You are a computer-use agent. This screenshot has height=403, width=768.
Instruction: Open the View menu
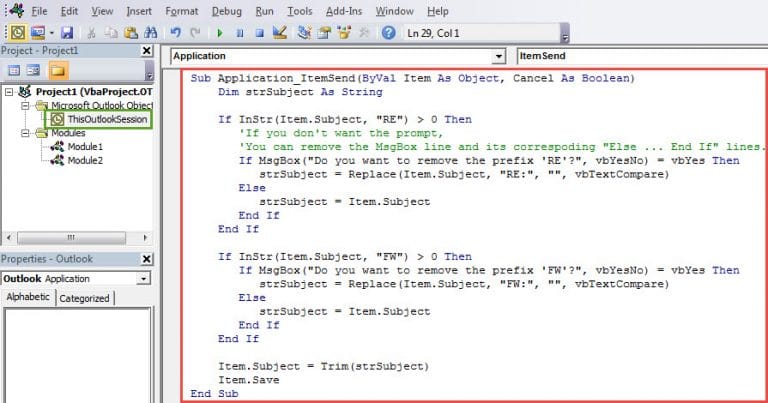(102, 11)
